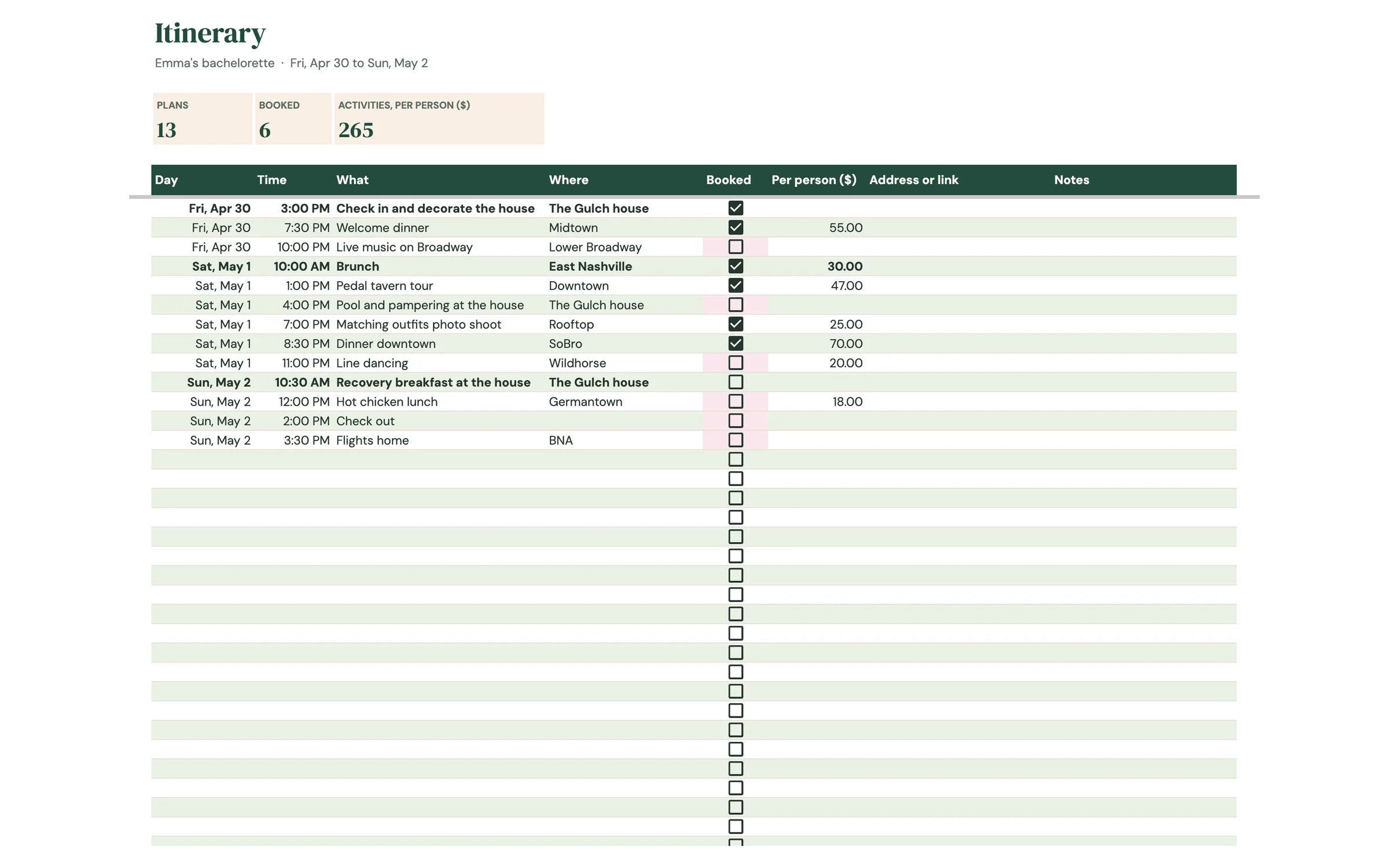1389x868 pixels.
Task: Uncheck Booked for Dinner downtown
Action: (x=735, y=343)
